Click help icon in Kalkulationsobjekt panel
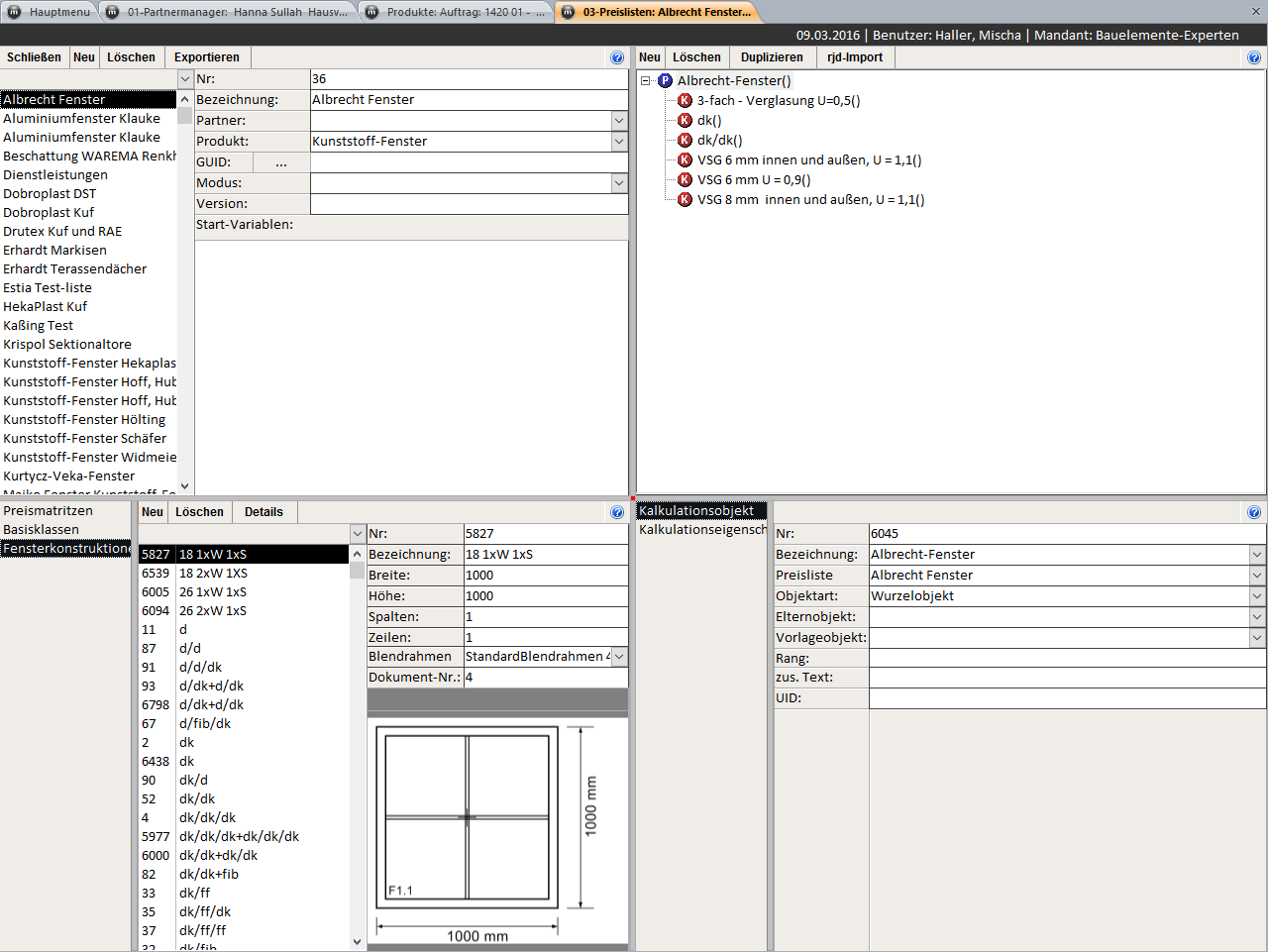This screenshot has width=1268, height=952. tap(1254, 512)
